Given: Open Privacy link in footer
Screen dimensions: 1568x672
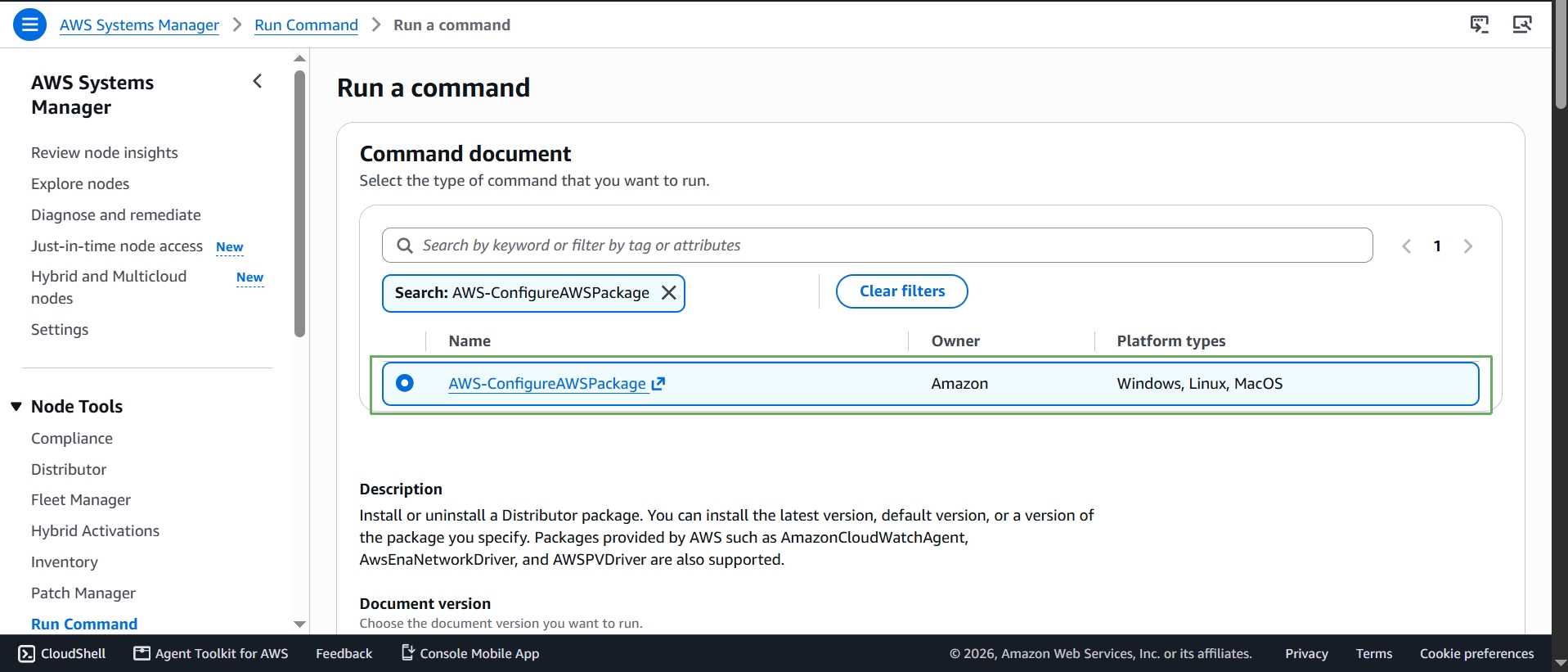Looking at the screenshot, I should pos(1306,653).
